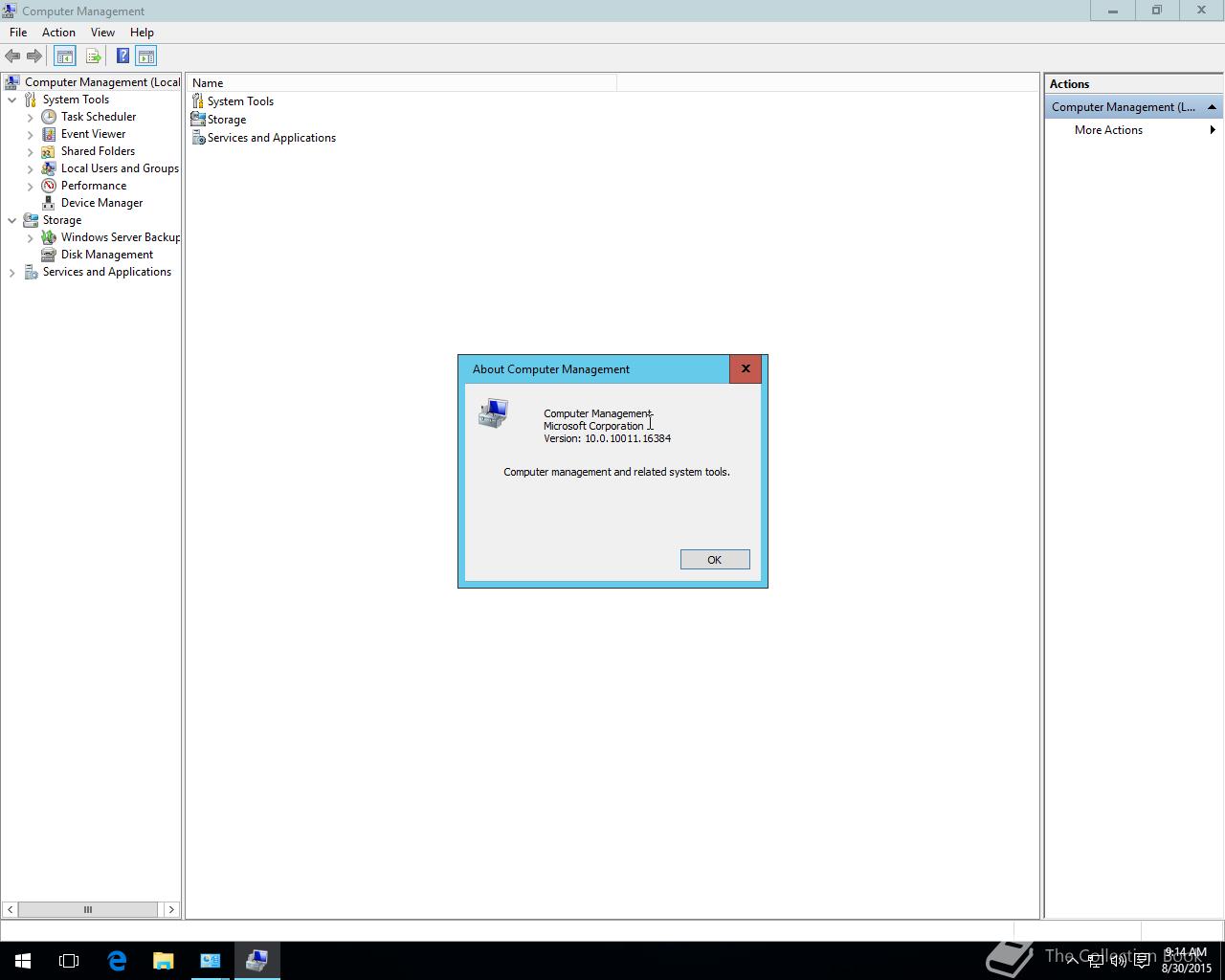The width and height of the screenshot is (1225, 980).
Task: Click OK in the About dialog
Action: point(715,560)
